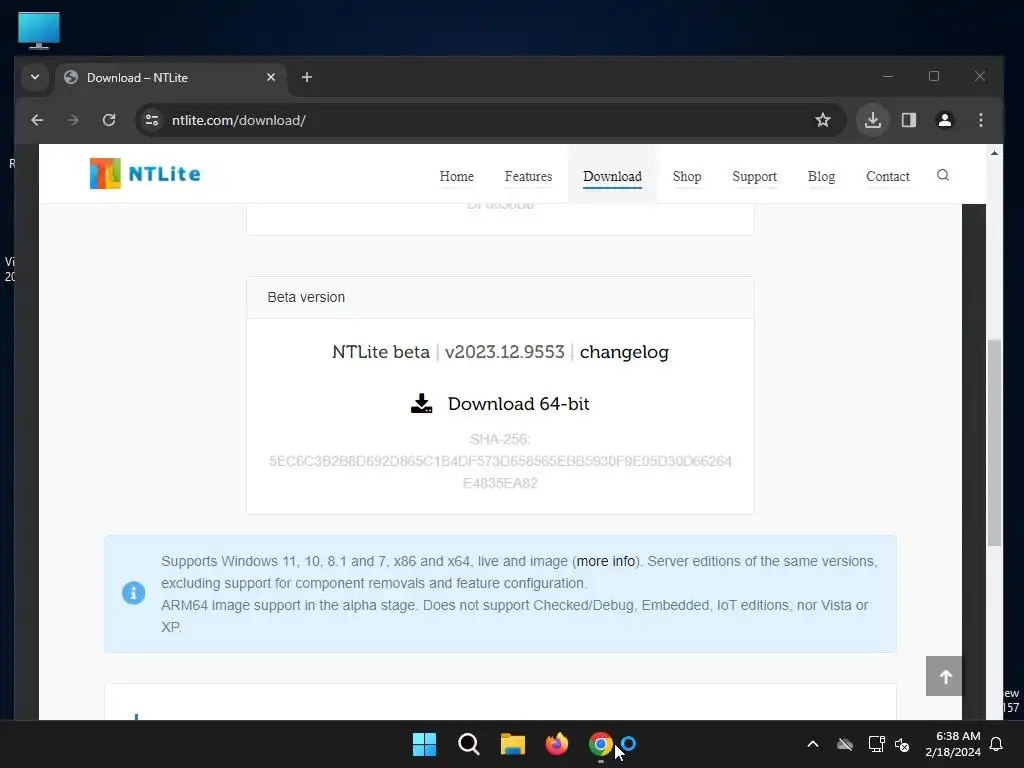
Task: Show hidden system tray icons chevron
Action: coord(813,744)
